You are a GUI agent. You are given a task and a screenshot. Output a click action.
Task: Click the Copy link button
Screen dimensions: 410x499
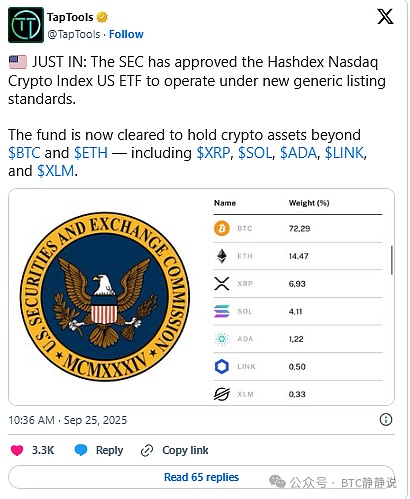pyautogui.click(x=175, y=450)
